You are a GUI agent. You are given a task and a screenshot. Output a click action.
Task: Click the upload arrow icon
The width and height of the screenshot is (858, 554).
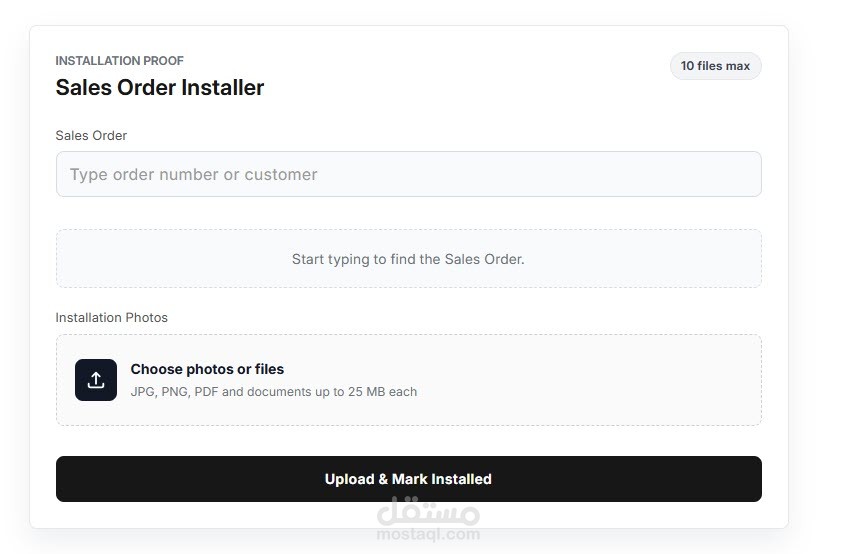click(x=96, y=380)
